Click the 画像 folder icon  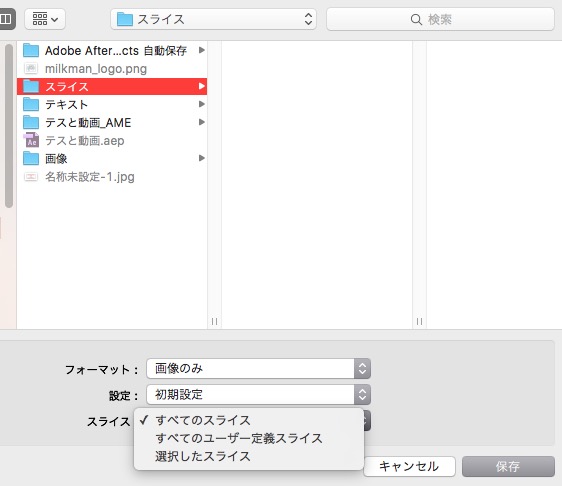point(31,158)
